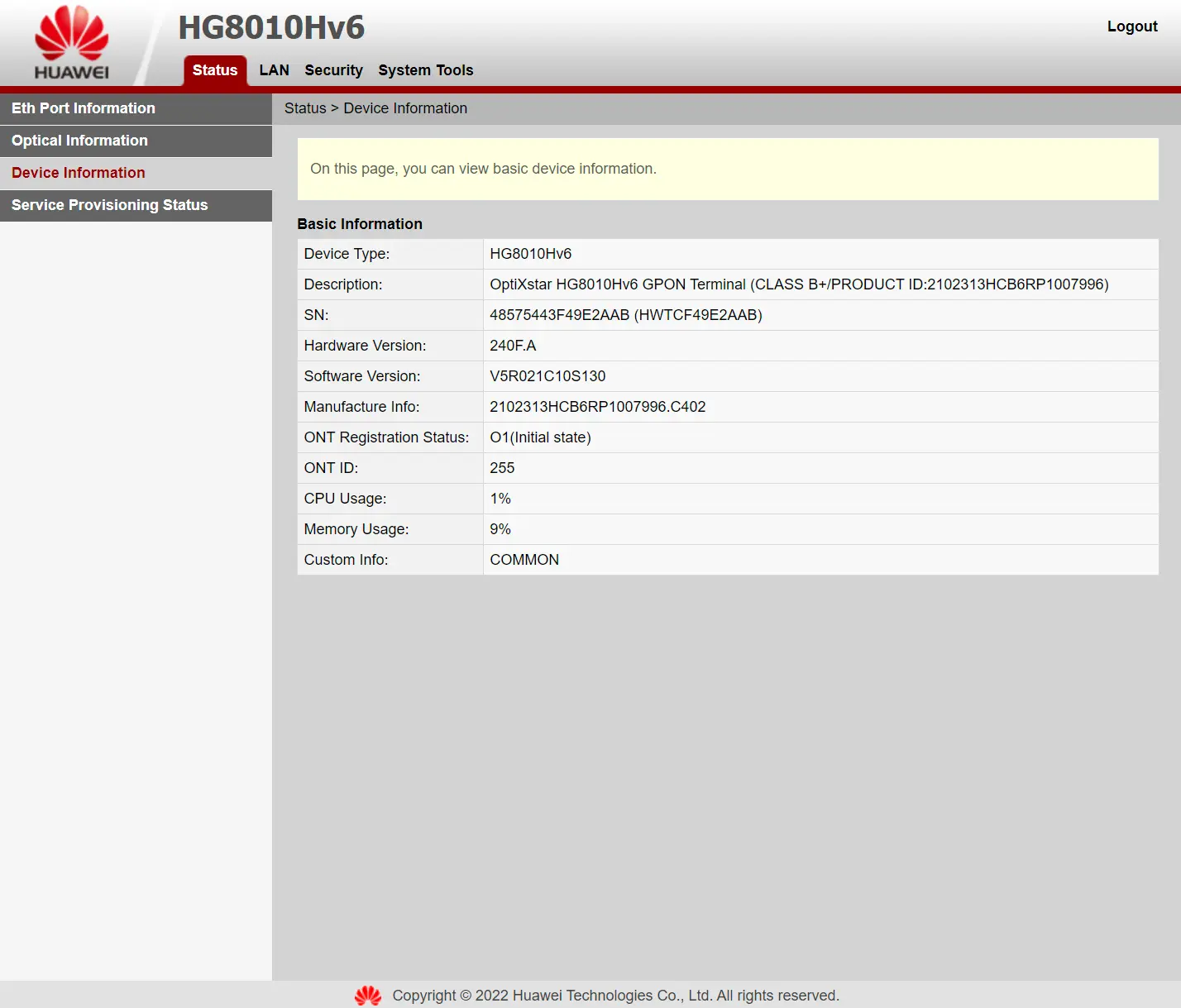Viewport: 1181px width, 1008px height.
Task: Click the Memory Usage label
Action: click(356, 529)
